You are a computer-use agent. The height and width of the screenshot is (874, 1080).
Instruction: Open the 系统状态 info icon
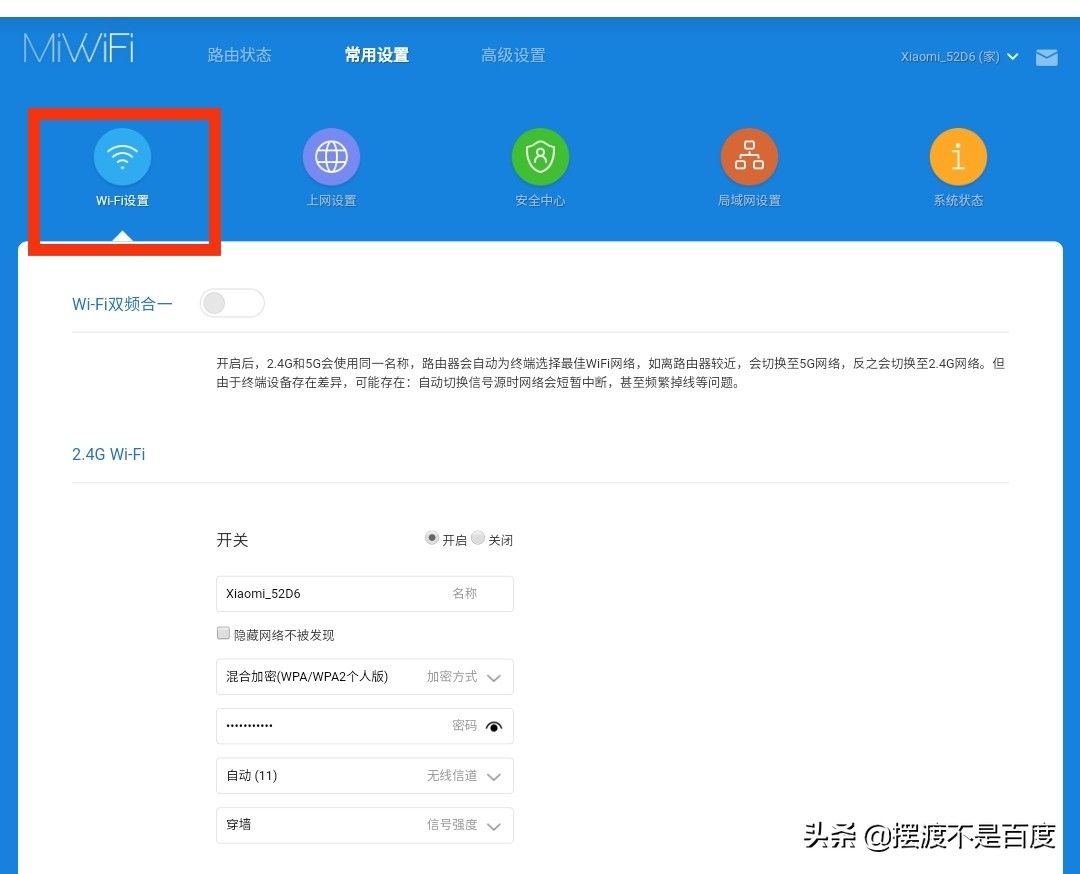click(958, 157)
